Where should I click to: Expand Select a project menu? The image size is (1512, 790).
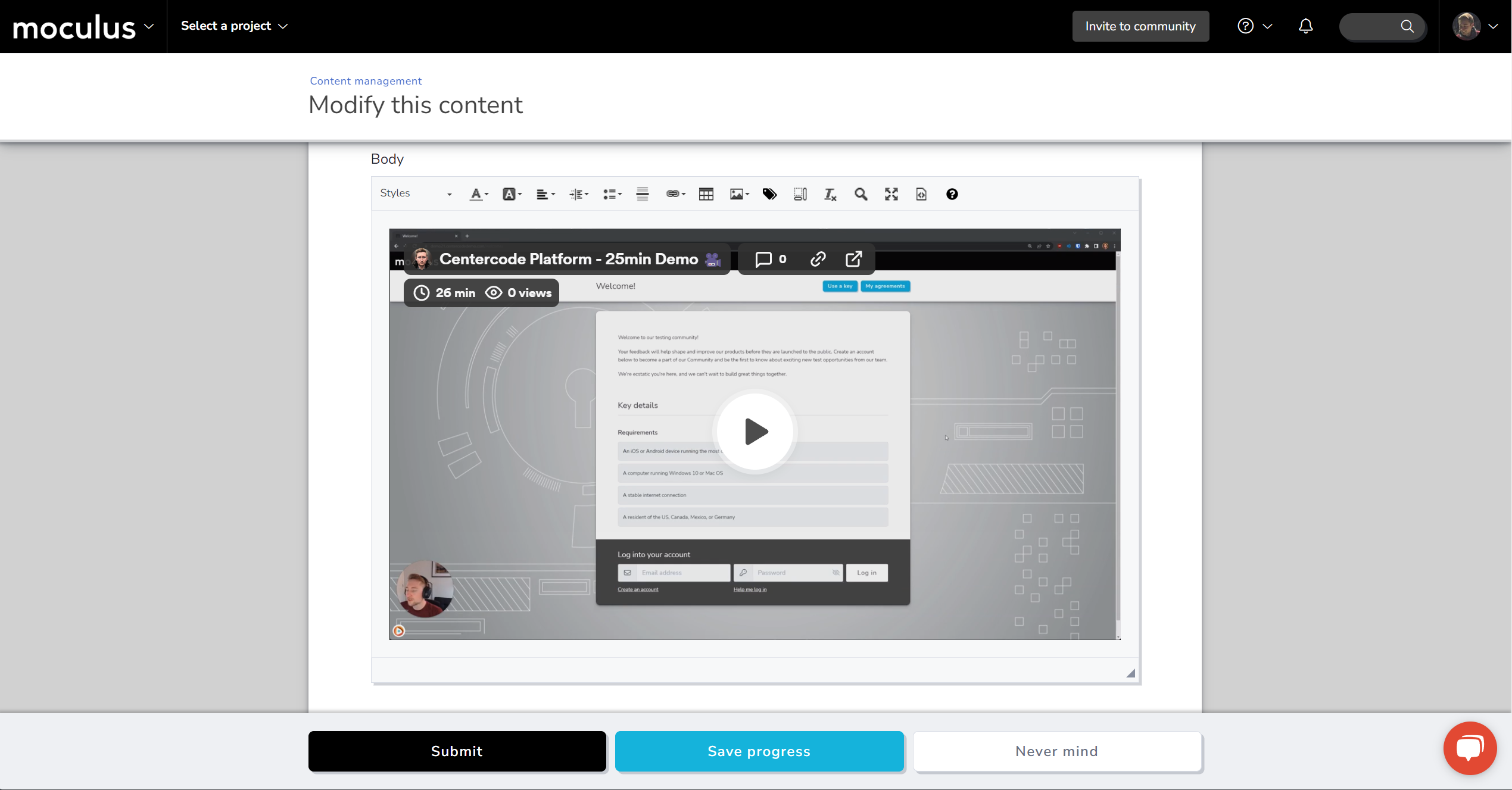point(234,26)
